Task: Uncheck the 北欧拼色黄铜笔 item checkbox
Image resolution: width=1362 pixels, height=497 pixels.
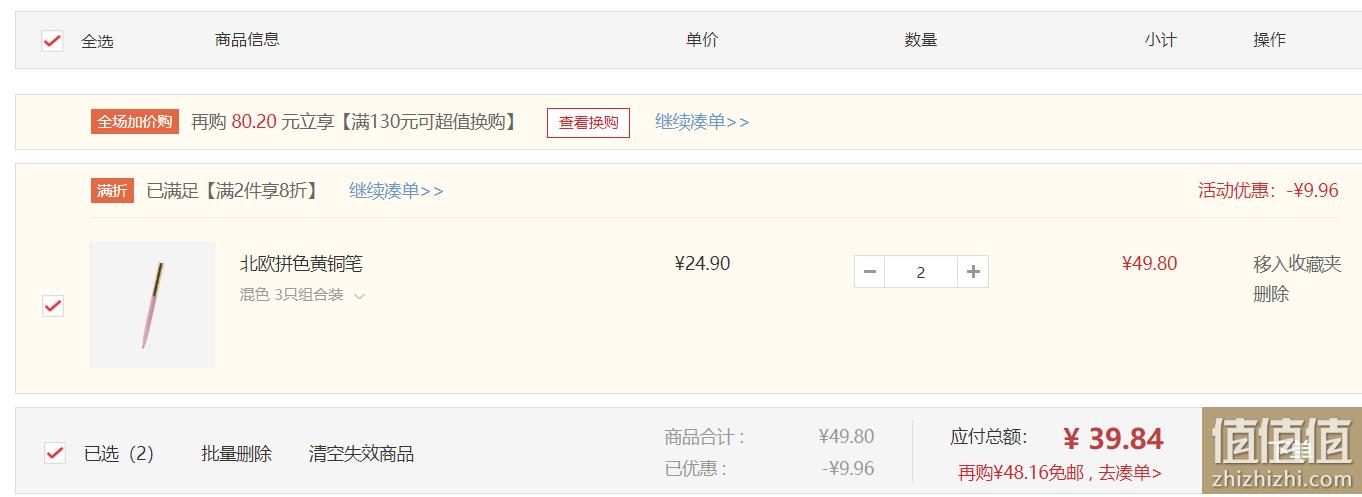Action: point(53,306)
